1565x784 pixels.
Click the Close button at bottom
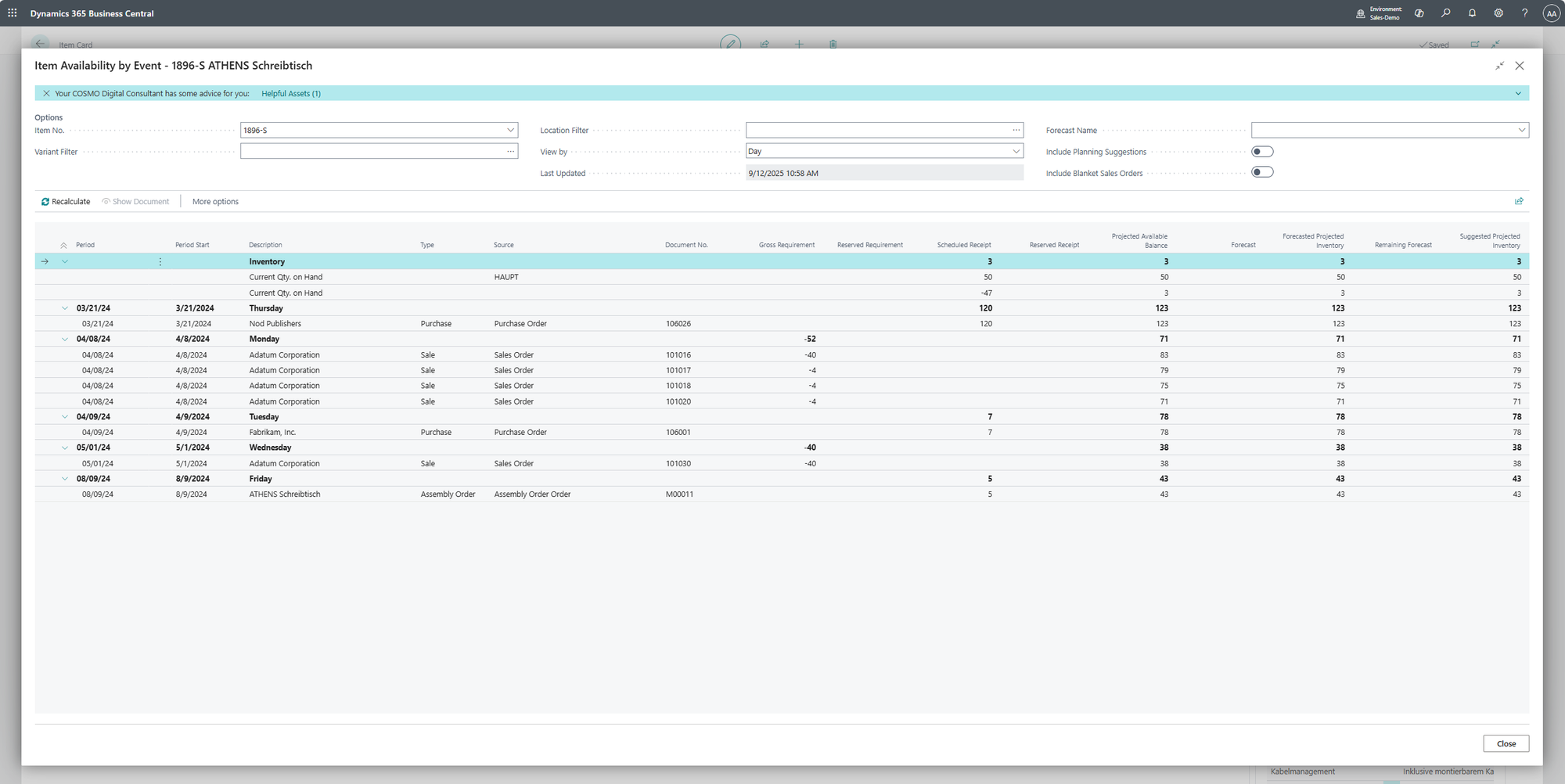coord(1506,743)
